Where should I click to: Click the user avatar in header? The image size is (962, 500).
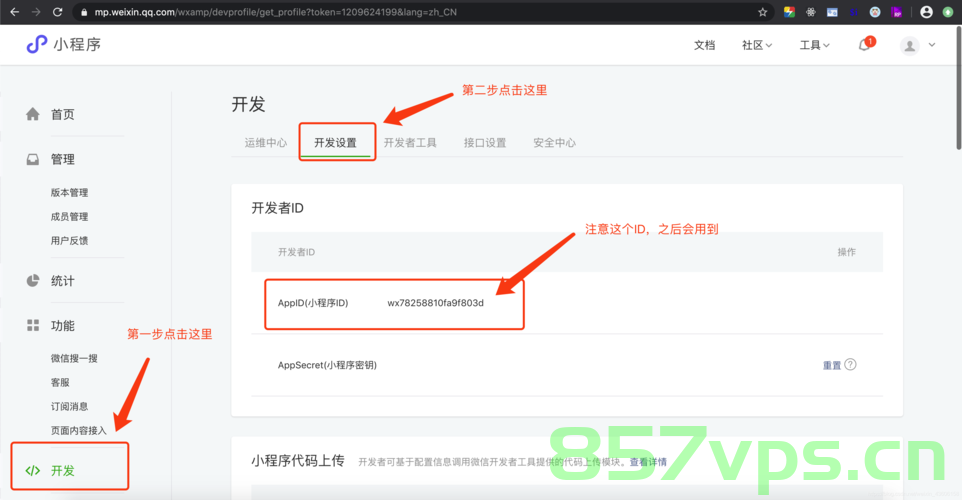pyautogui.click(x=909, y=45)
